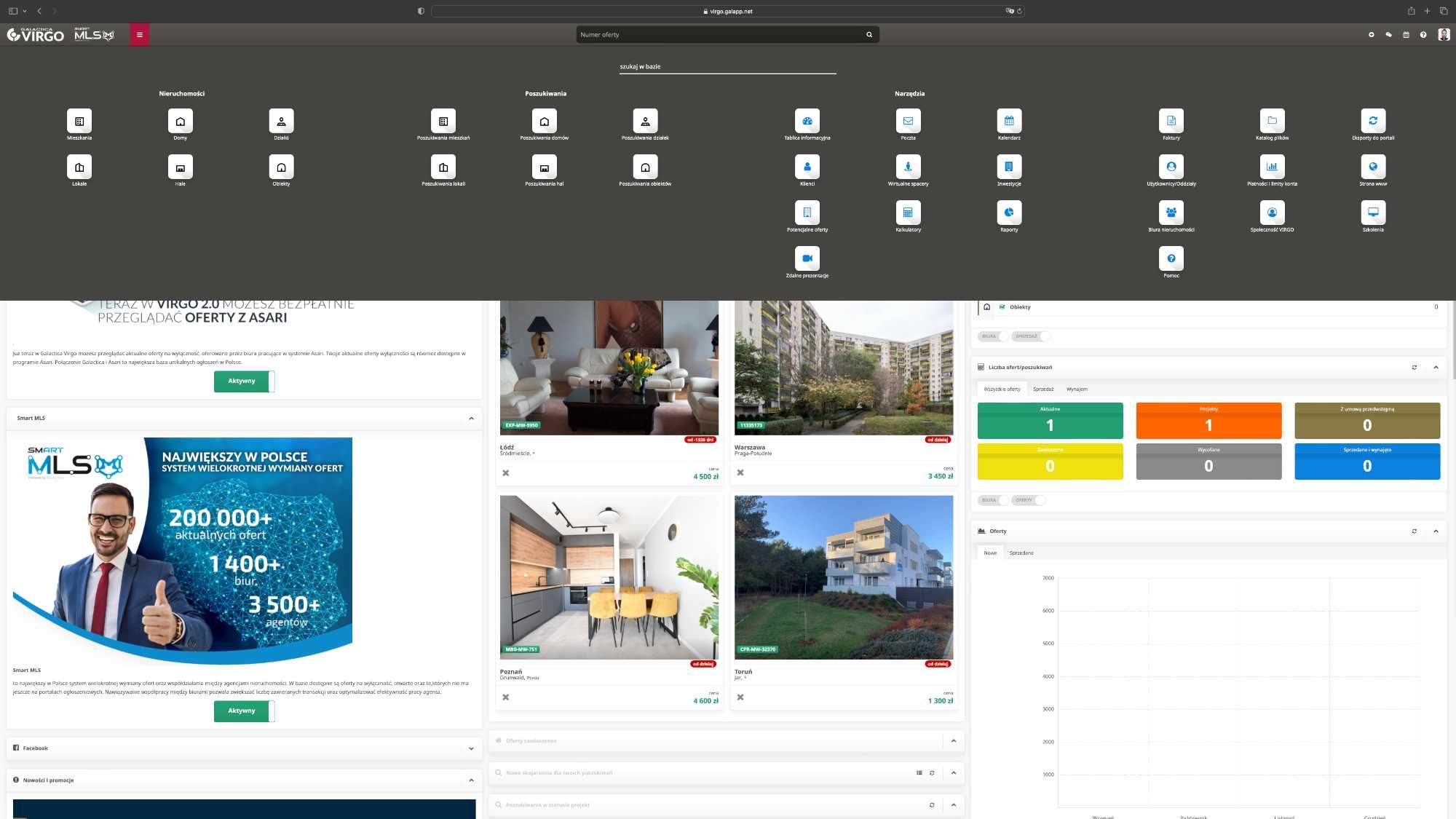Open Społeczność VIRGO icon
Screen dimensions: 1456x819
pyautogui.click(x=1272, y=213)
